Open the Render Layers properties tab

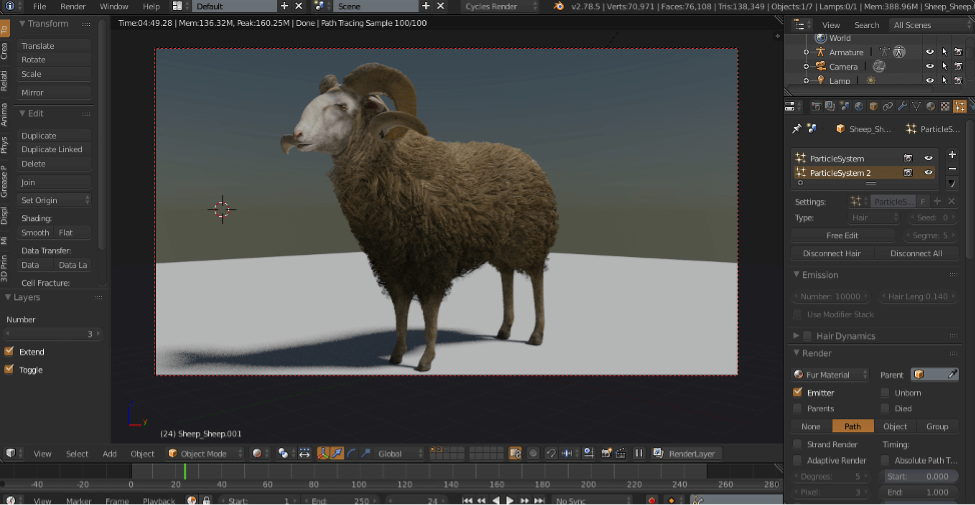[x=830, y=106]
